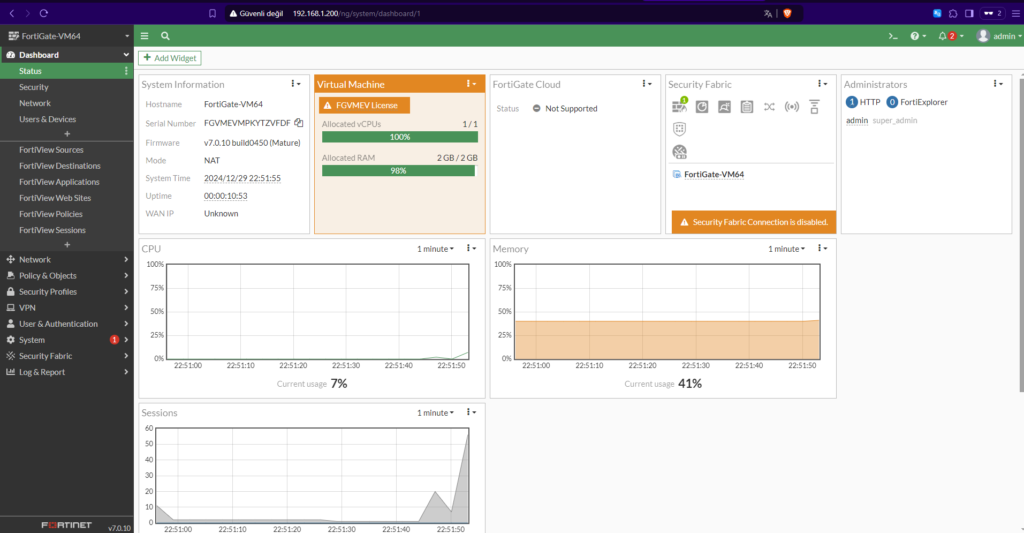Open the Memory widget options menu
This screenshot has width=1024, height=533.
pyautogui.click(x=822, y=248)
